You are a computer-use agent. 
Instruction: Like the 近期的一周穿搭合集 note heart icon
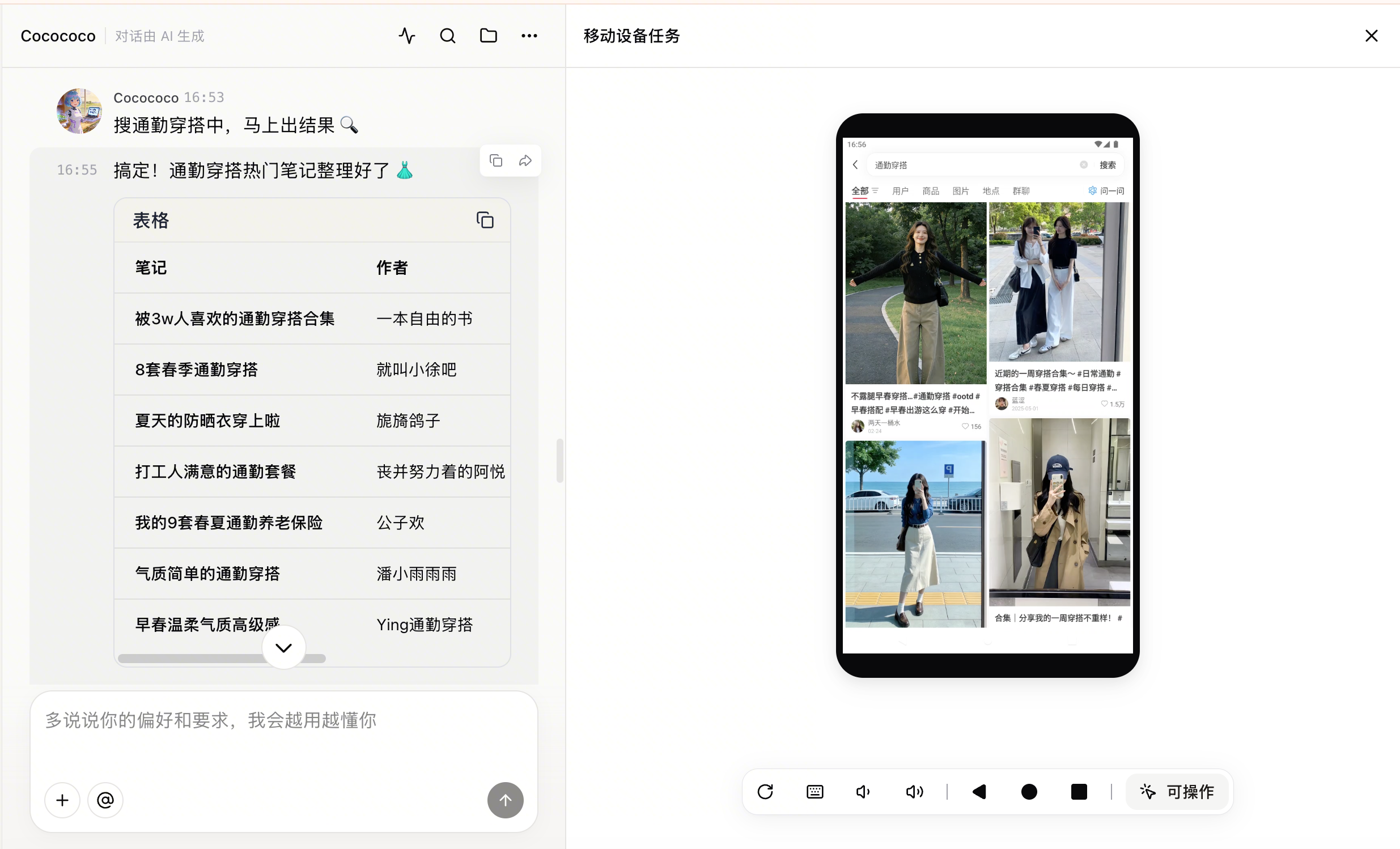tap(1104, 404)
